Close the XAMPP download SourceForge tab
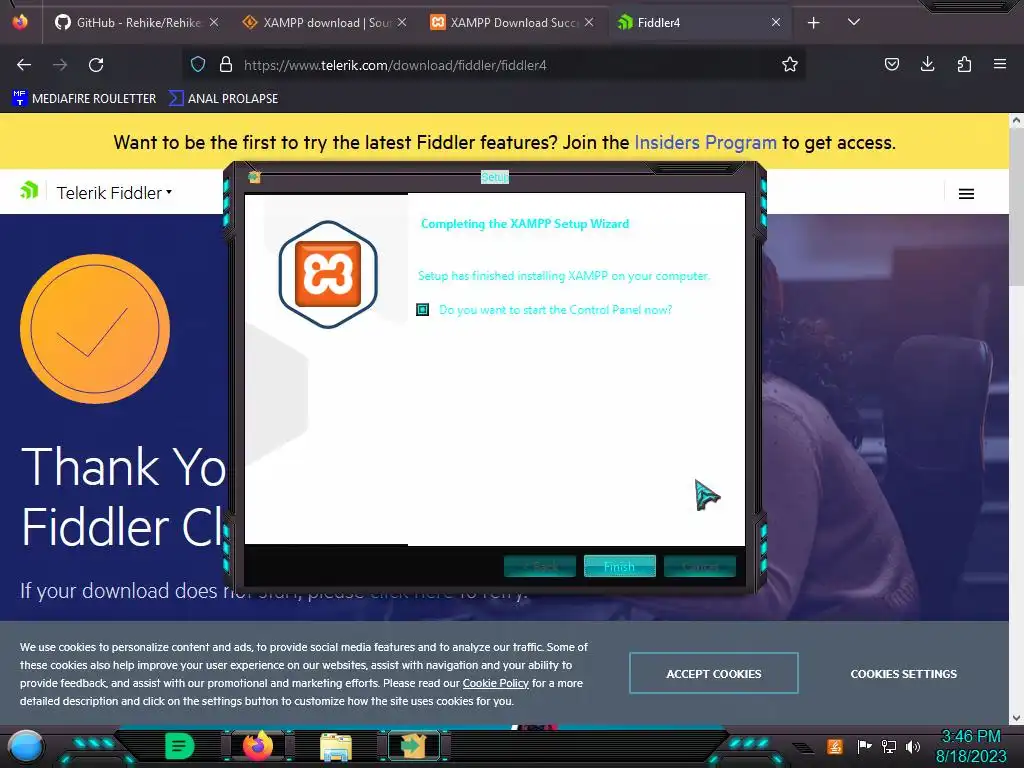The width and height of the screenshot is (1024, 768). [402, 23]
